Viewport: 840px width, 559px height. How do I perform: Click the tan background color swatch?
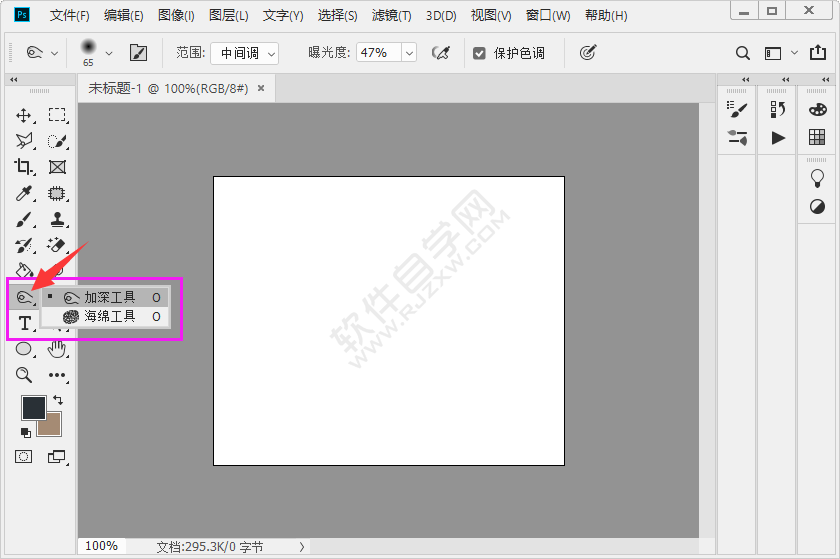(54, 427)
